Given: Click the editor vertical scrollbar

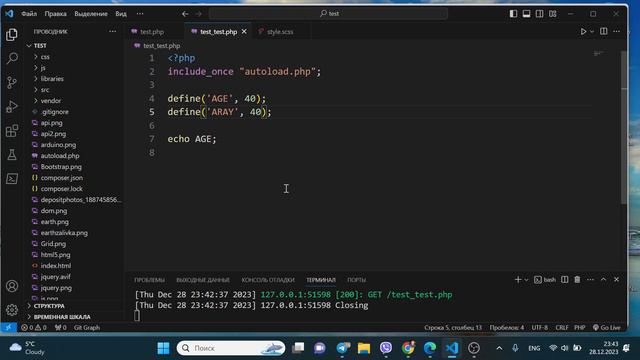Looking at the screenshot, I should click(x=624, y=127).
